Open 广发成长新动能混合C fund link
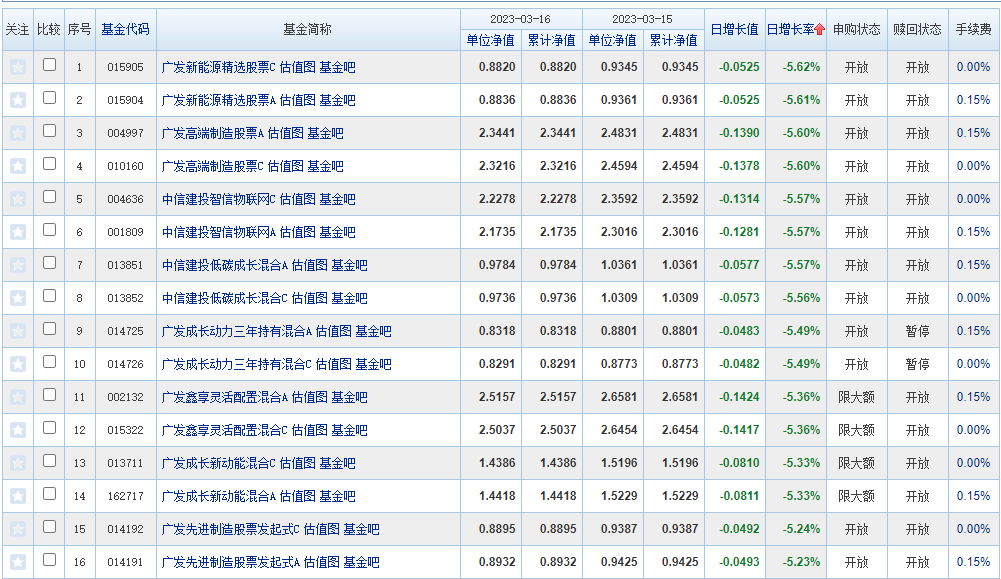 point(219,463)
